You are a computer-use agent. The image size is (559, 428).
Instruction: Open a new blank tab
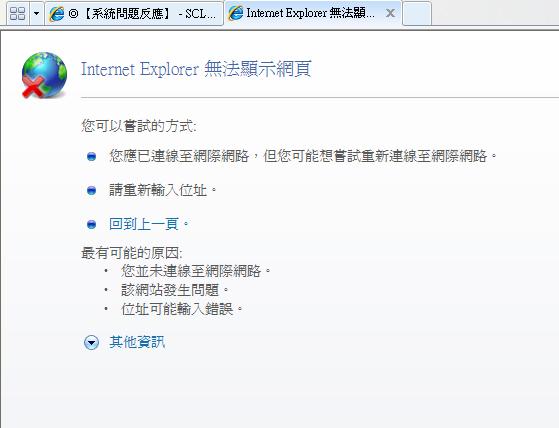[417, 14]
